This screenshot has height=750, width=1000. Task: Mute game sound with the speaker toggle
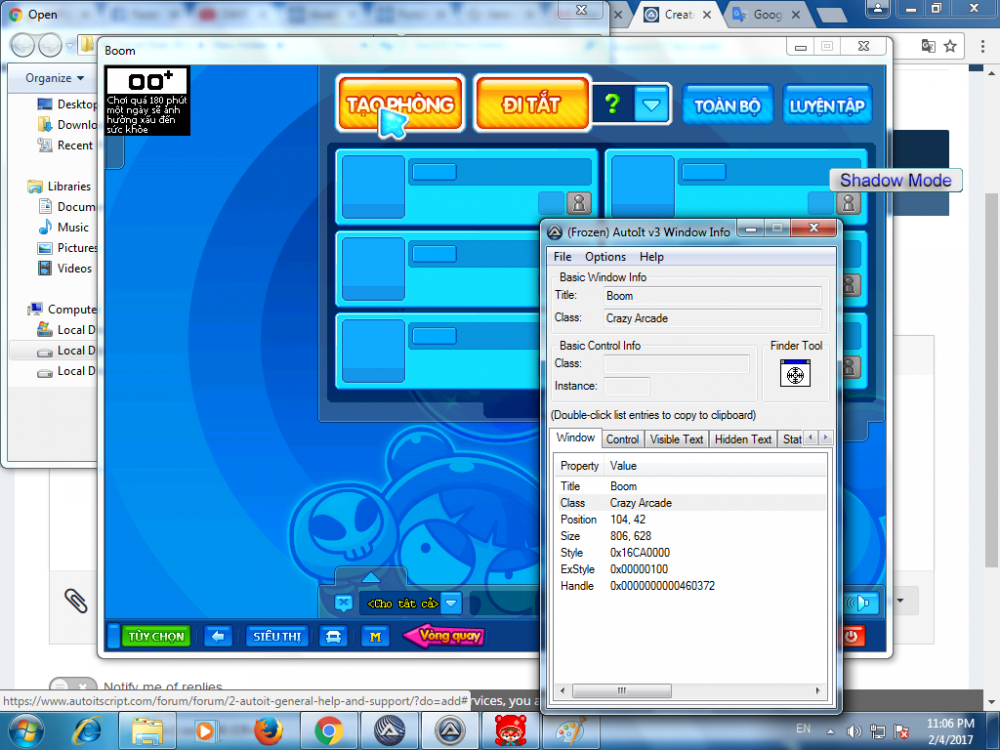(x=861, y=604)
